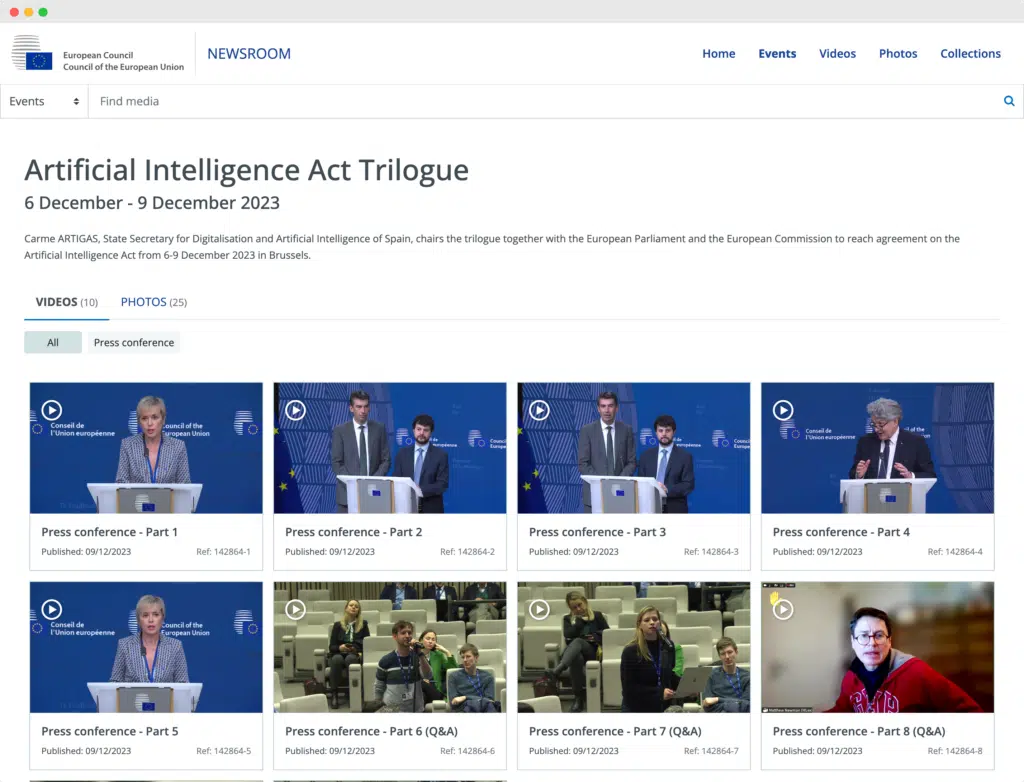Click the text Ref: 142864-6
This screenshot has width=1024, height=782.
point(467,751)
